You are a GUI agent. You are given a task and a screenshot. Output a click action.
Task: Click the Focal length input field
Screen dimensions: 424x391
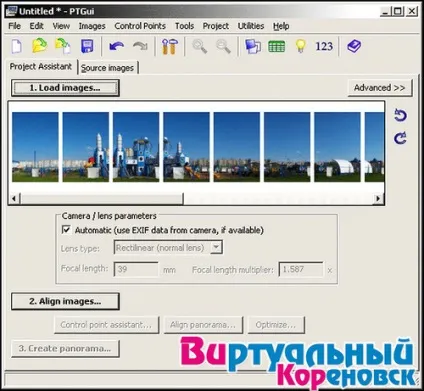tap(136, 269)
